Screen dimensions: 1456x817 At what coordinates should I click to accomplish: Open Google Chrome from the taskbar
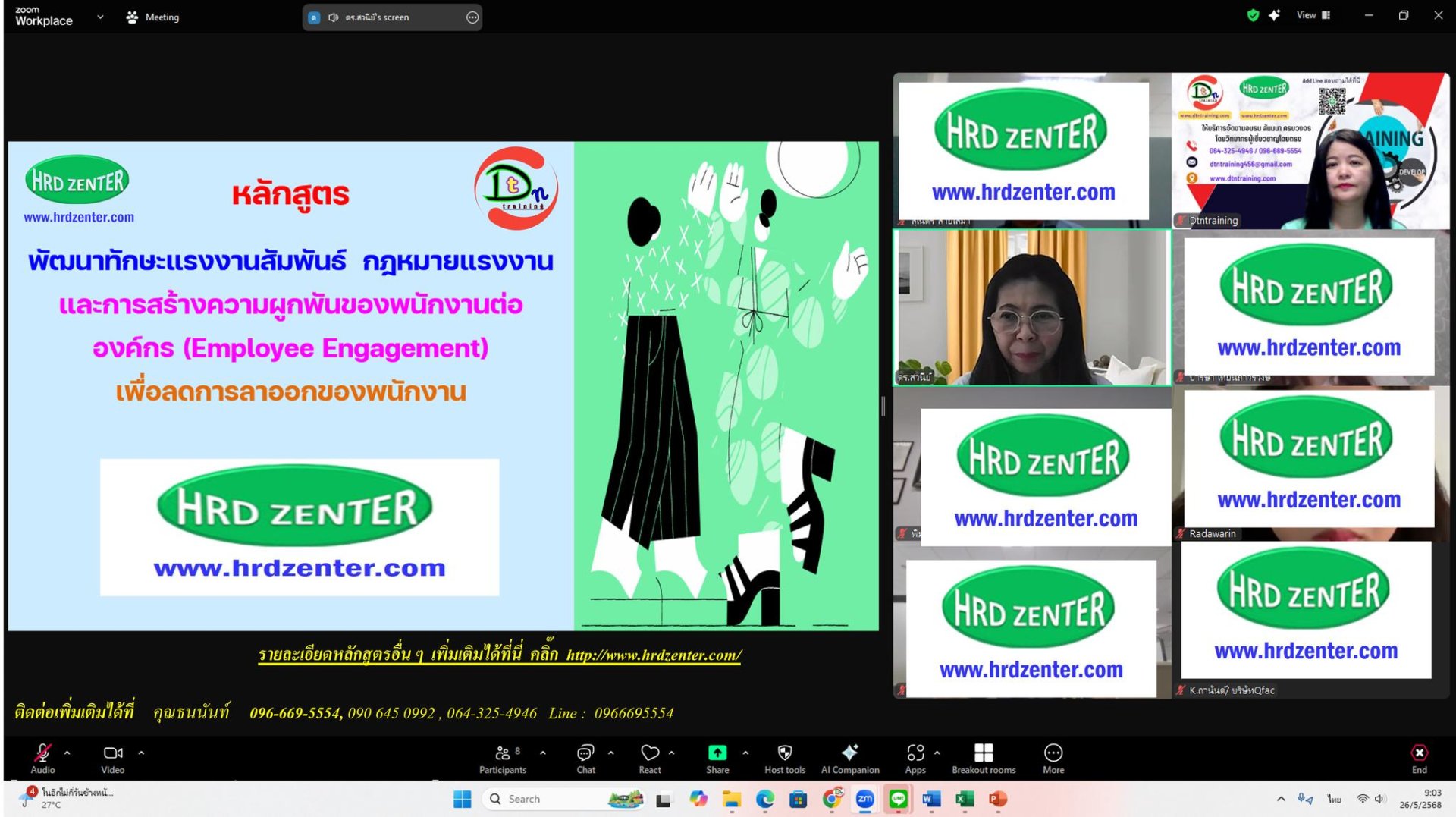832,799
